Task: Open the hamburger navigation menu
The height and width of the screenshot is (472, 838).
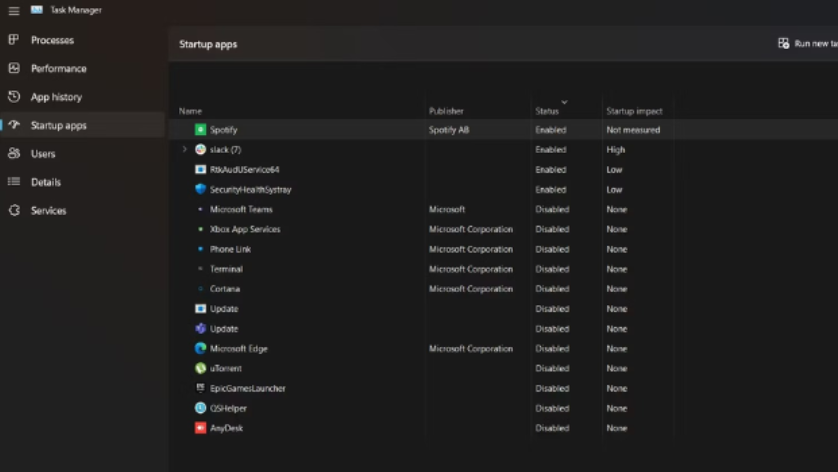Action: coord(14,11)
